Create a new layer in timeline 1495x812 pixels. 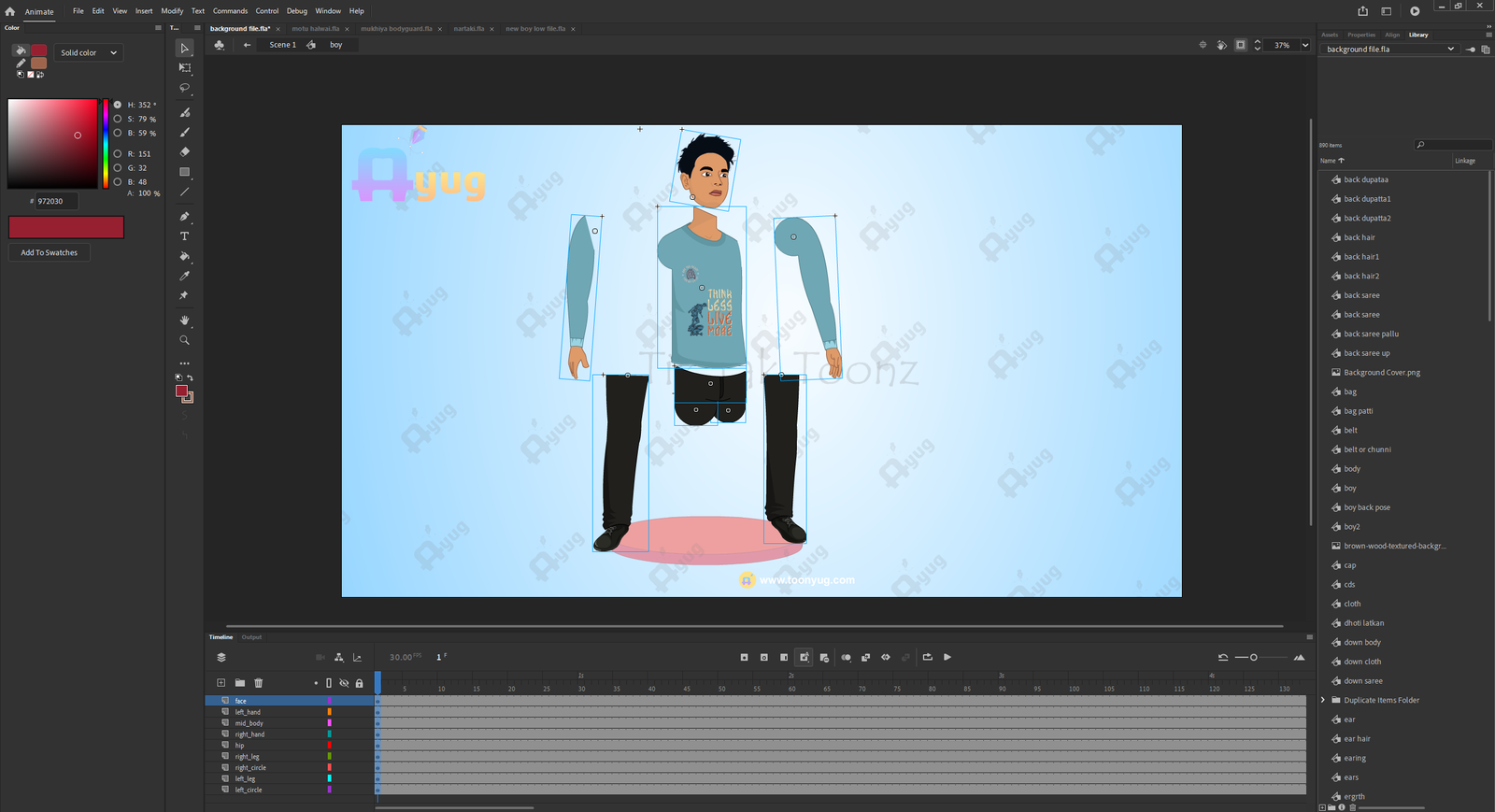[221, 683]
